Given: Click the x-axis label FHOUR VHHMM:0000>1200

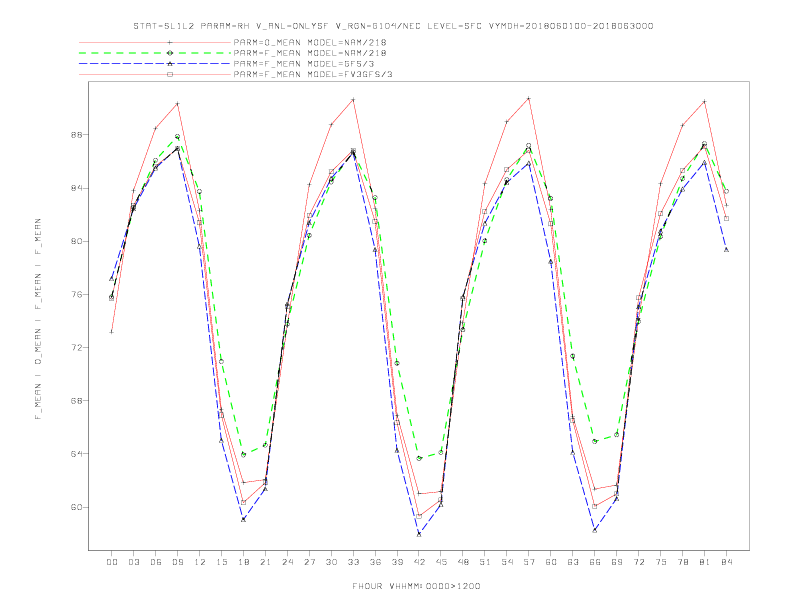Looking at the screenshot, I should [416, 586].
